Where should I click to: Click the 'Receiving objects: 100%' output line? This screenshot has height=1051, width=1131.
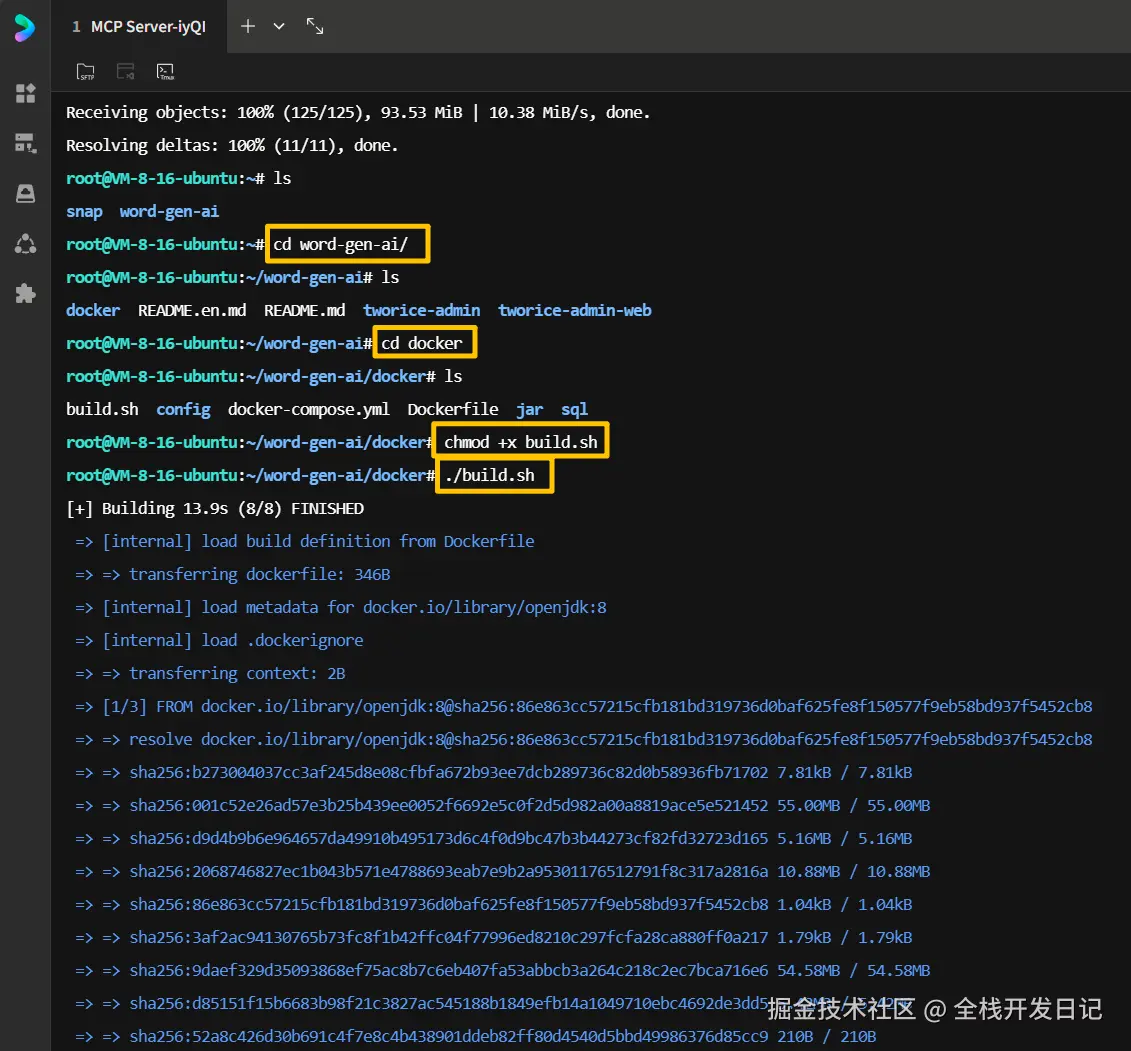(358, 113)
